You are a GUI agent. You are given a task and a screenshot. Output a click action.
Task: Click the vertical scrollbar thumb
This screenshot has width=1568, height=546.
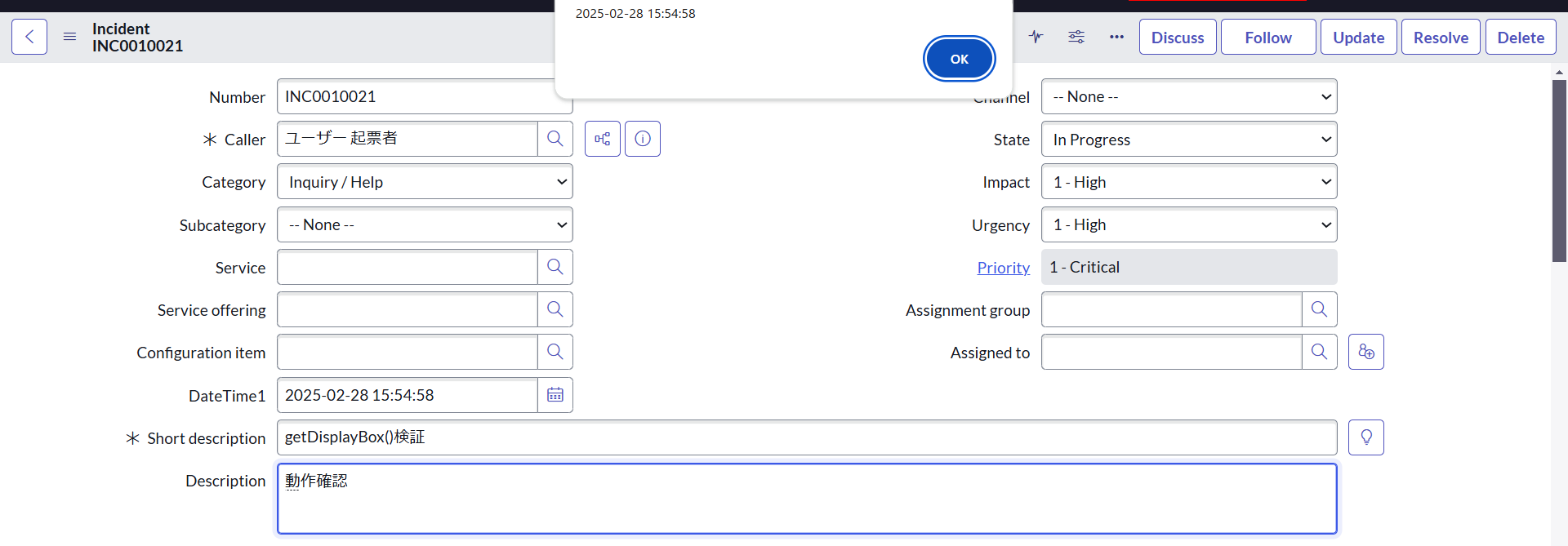click(x=1559, y=171)
